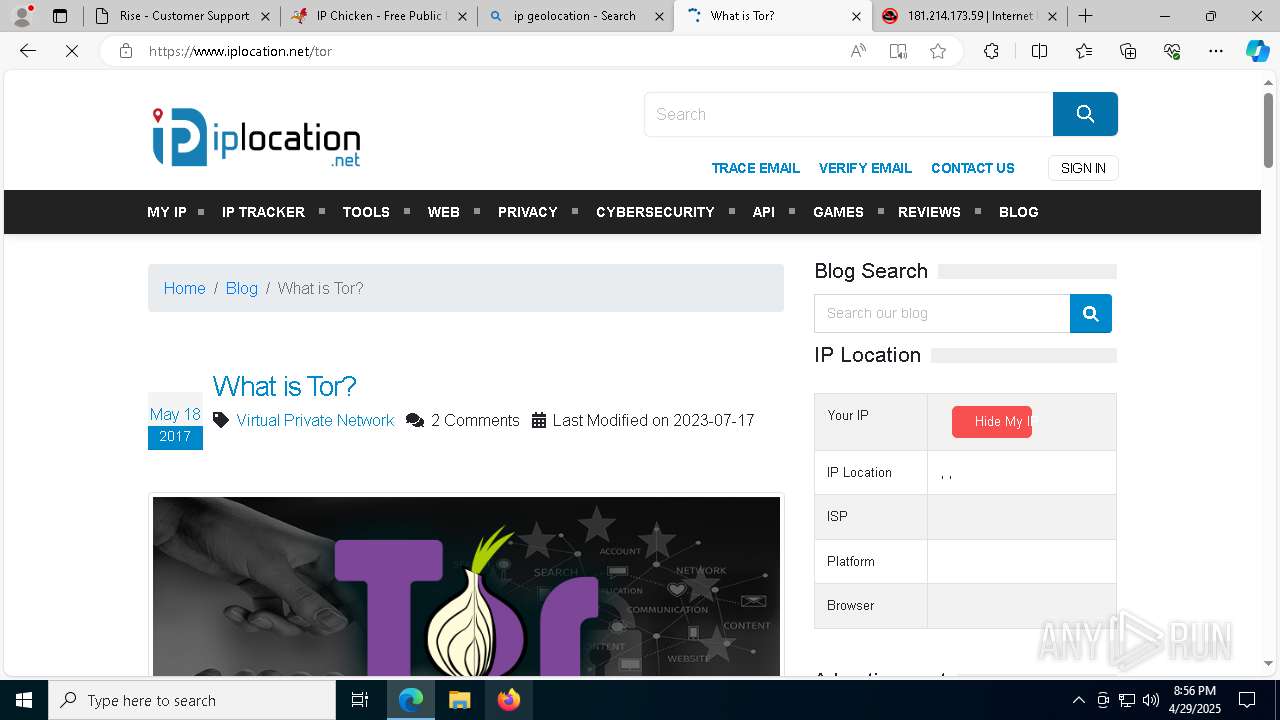Open the immersive reader icon
1280x720 pixels.
pos(898,51)
